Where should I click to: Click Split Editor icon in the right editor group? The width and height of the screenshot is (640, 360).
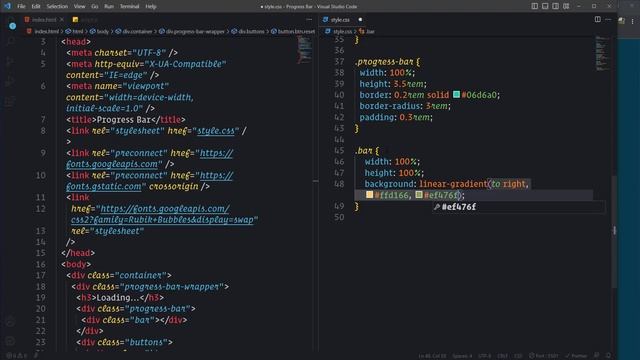coord(598,19)
